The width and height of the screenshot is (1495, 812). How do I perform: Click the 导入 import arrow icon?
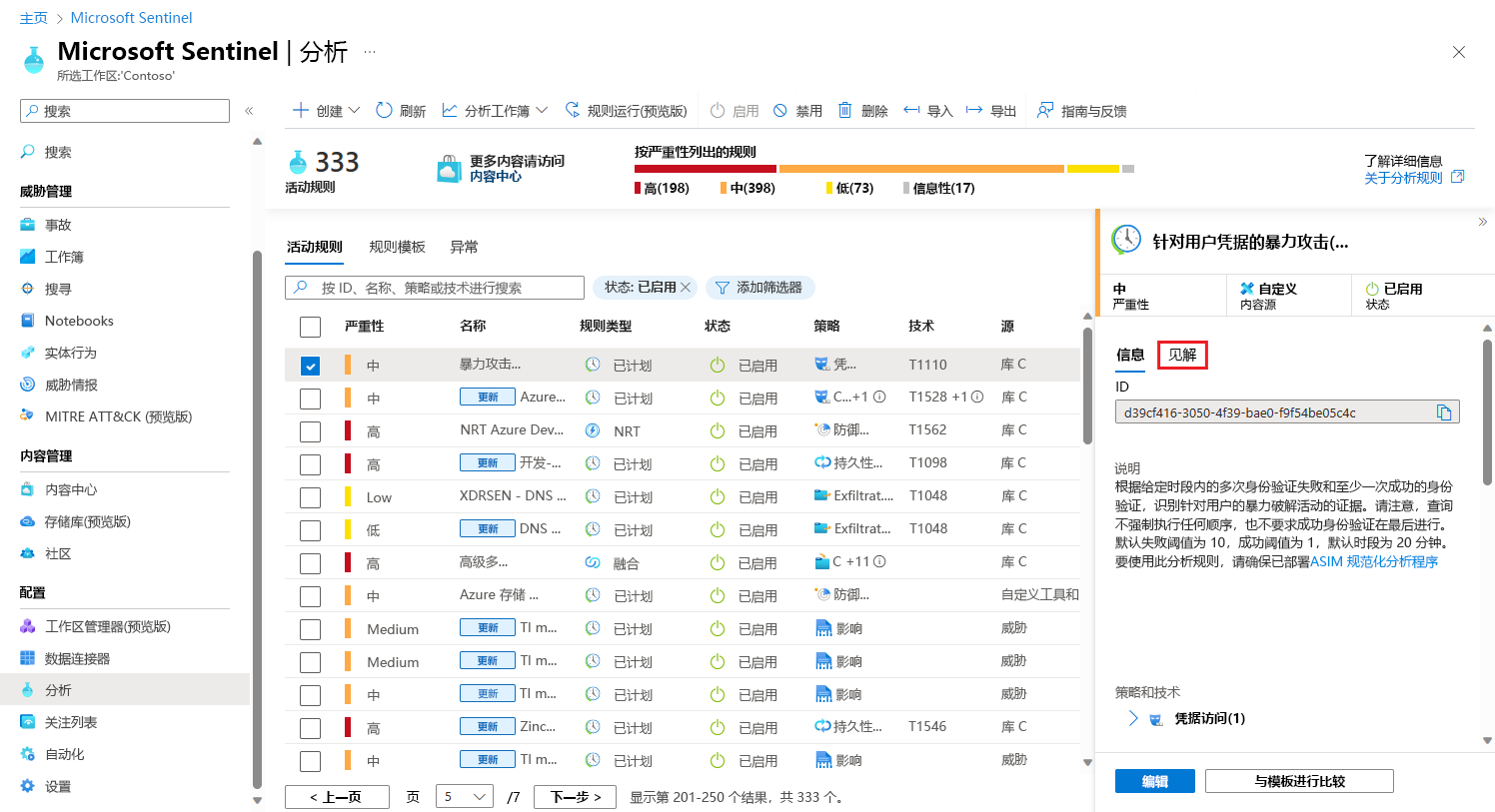click(911, 110)
